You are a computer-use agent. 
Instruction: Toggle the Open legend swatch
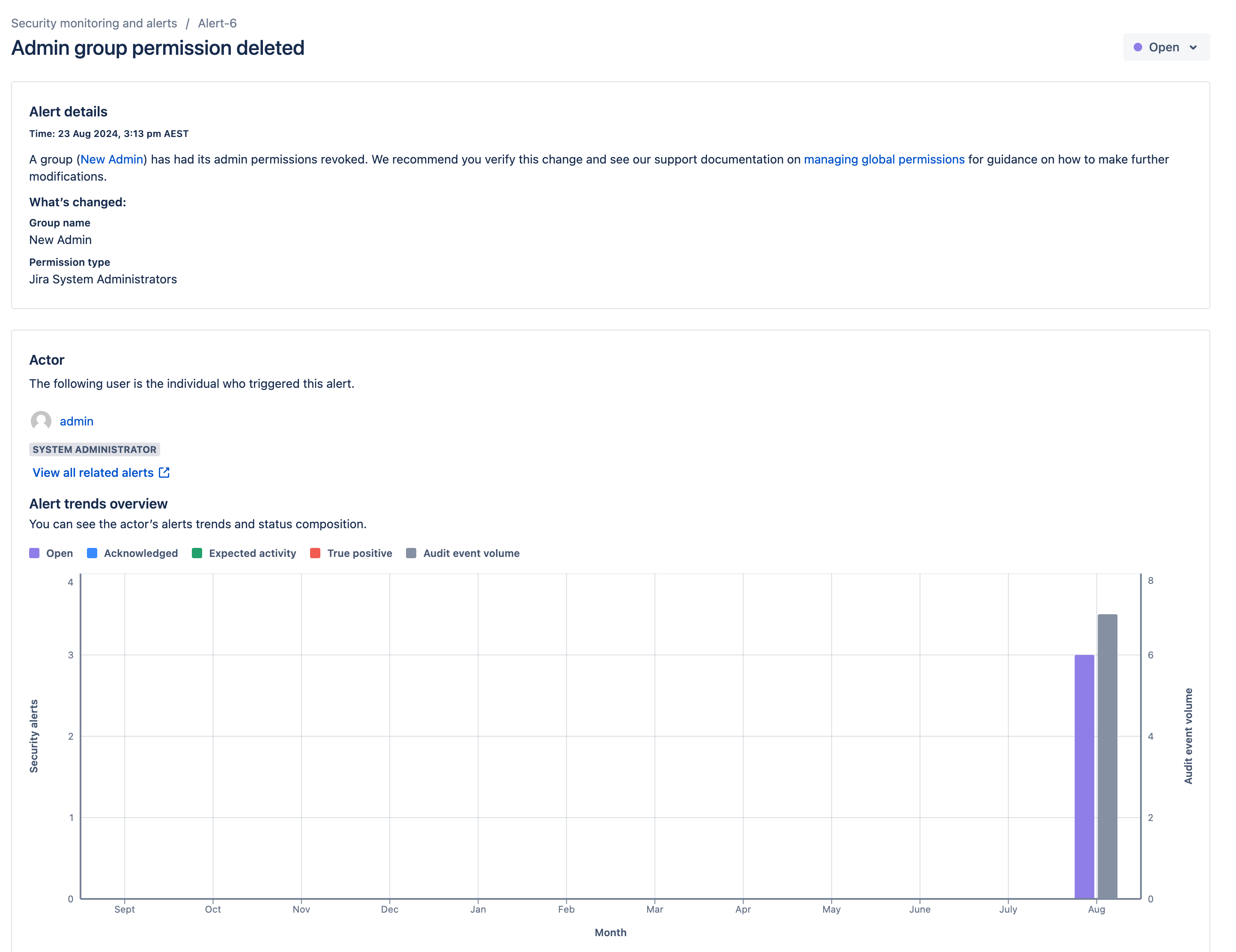coord(35,553)
